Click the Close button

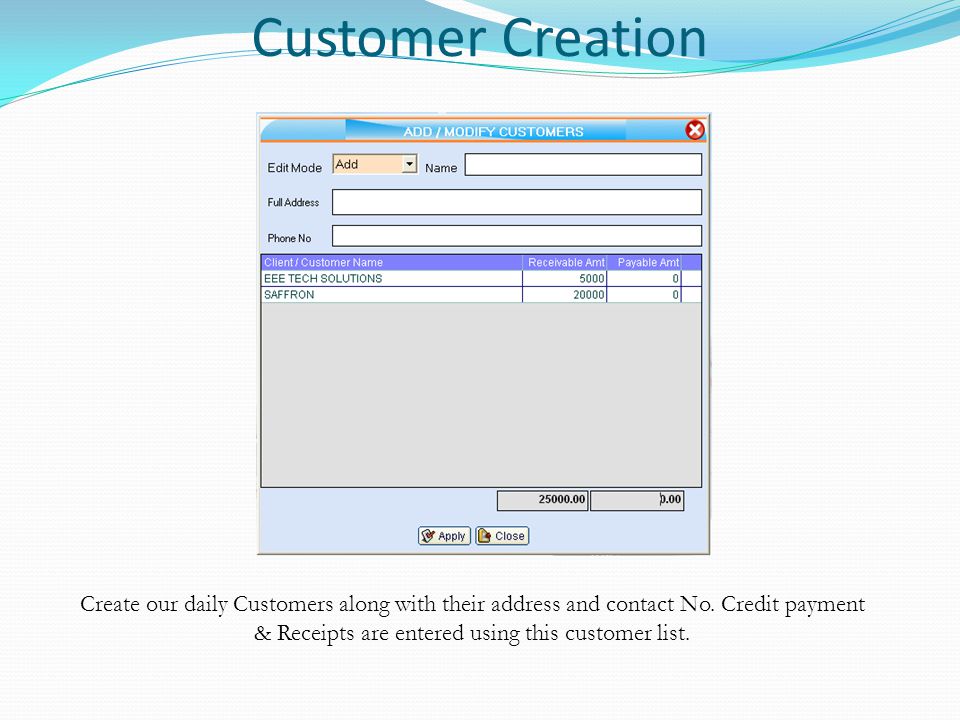(x=502, y=536)
